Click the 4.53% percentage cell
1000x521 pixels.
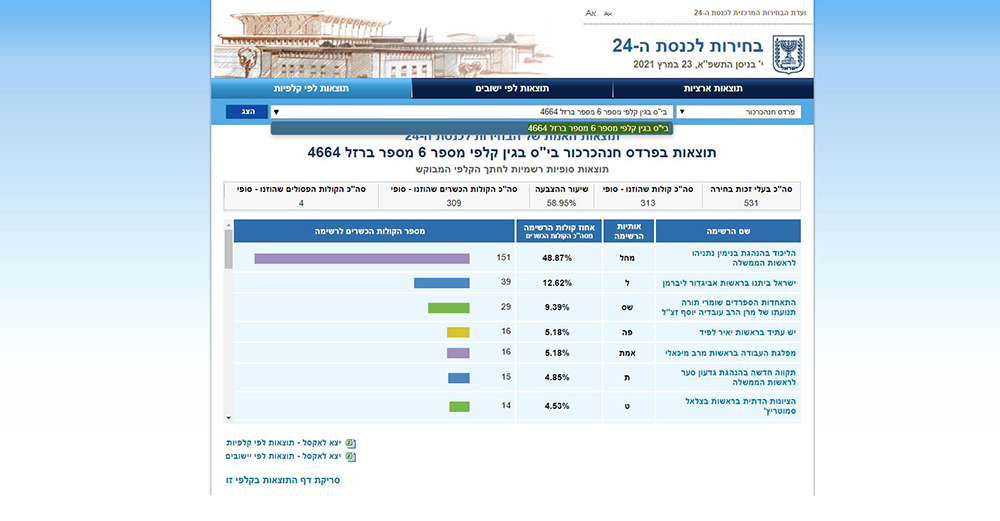coord(557,406)
